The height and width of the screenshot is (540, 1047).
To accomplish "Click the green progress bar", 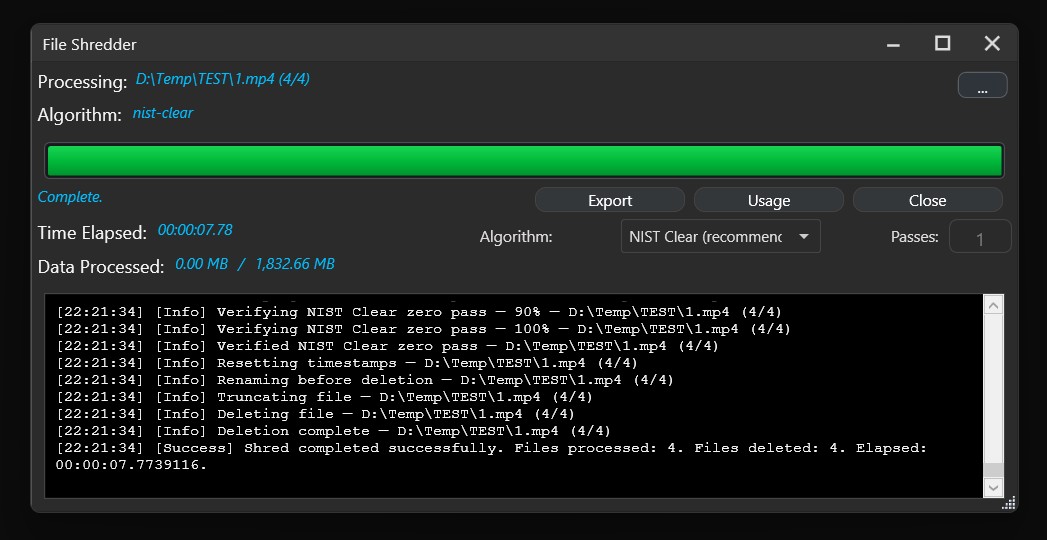I will [x=524, y=161].
